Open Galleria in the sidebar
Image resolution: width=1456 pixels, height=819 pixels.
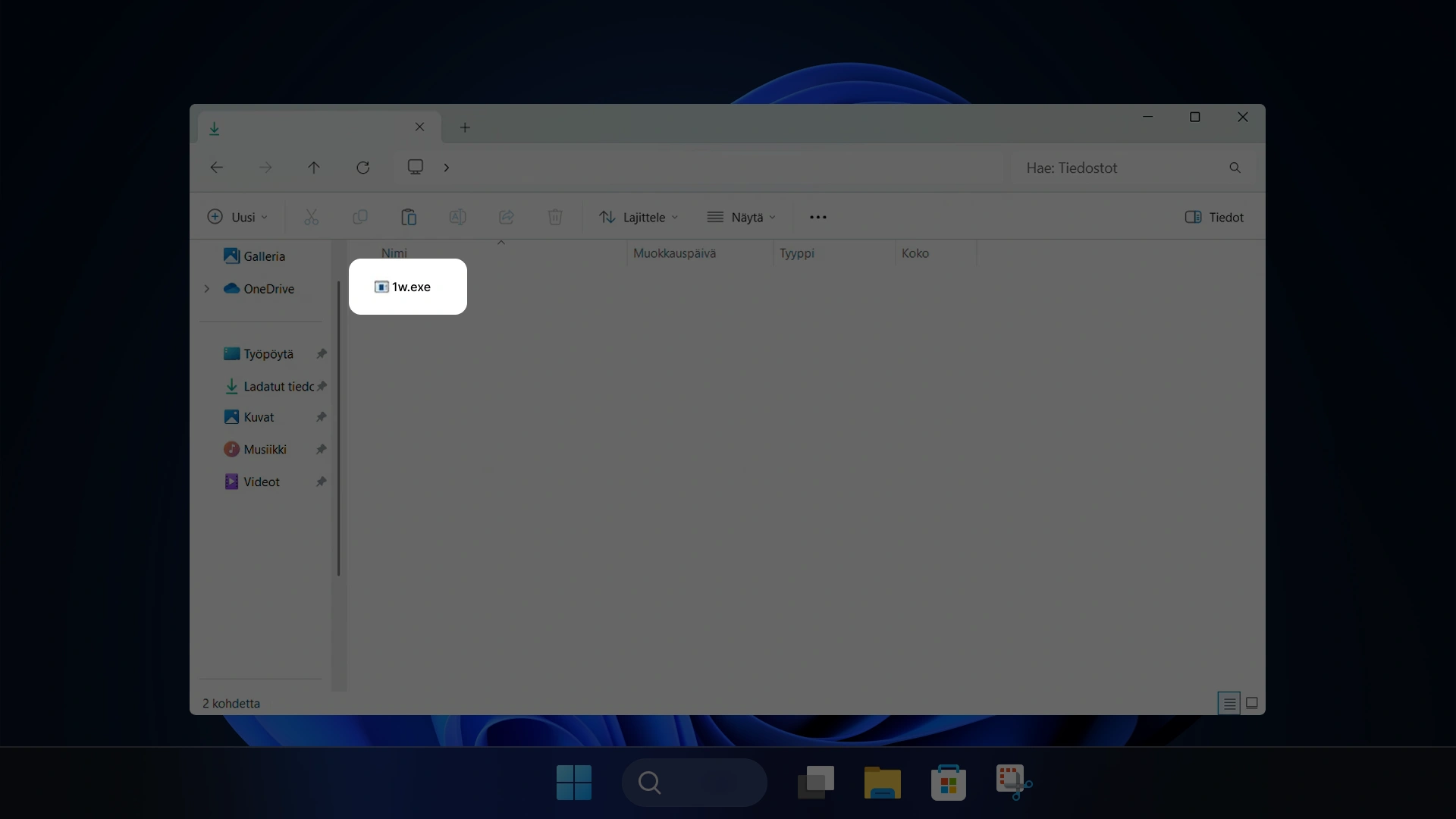pos(255,256)
